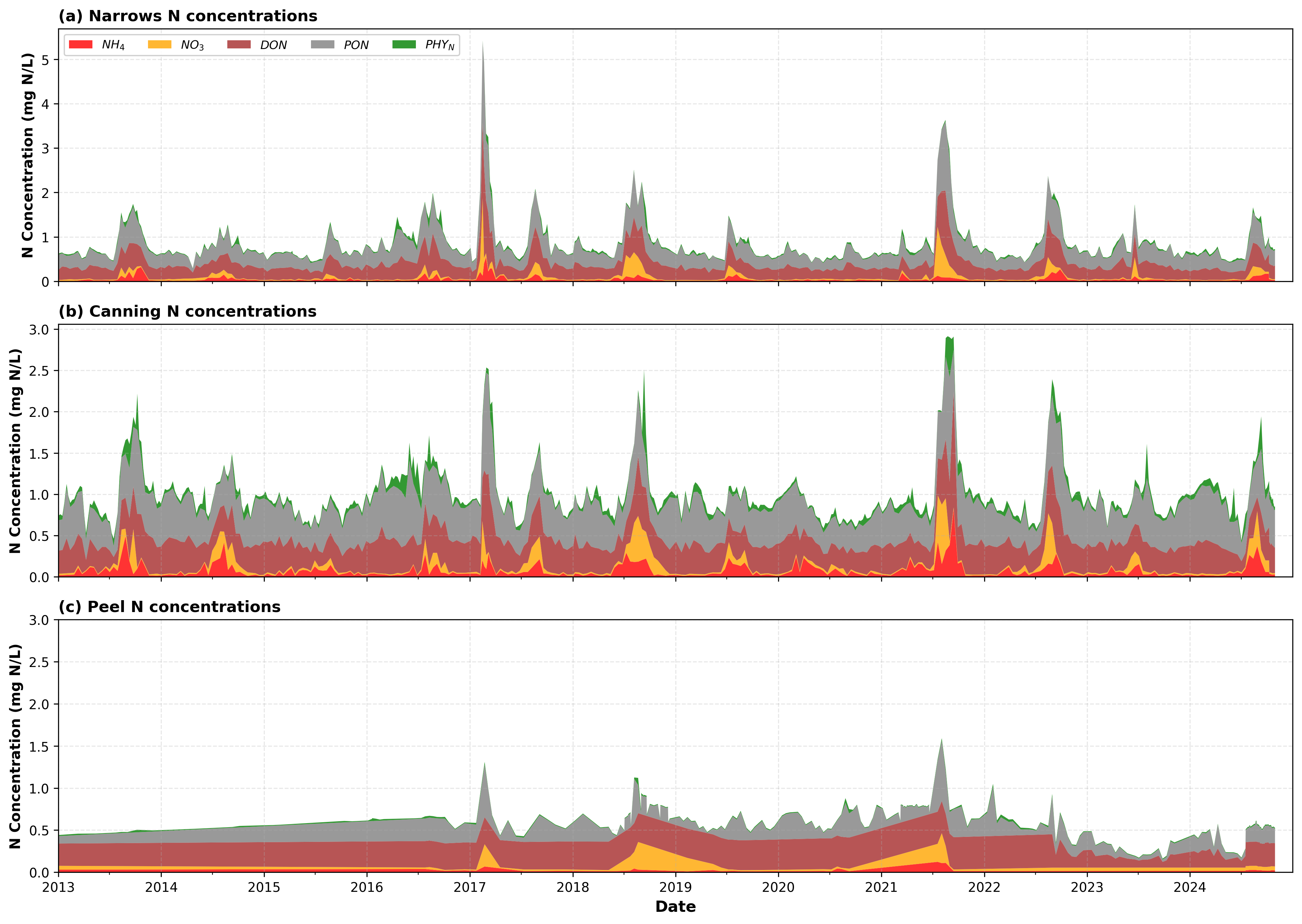
Task: Click the 2017 x-axis tick label
Action: click(470, 887)
